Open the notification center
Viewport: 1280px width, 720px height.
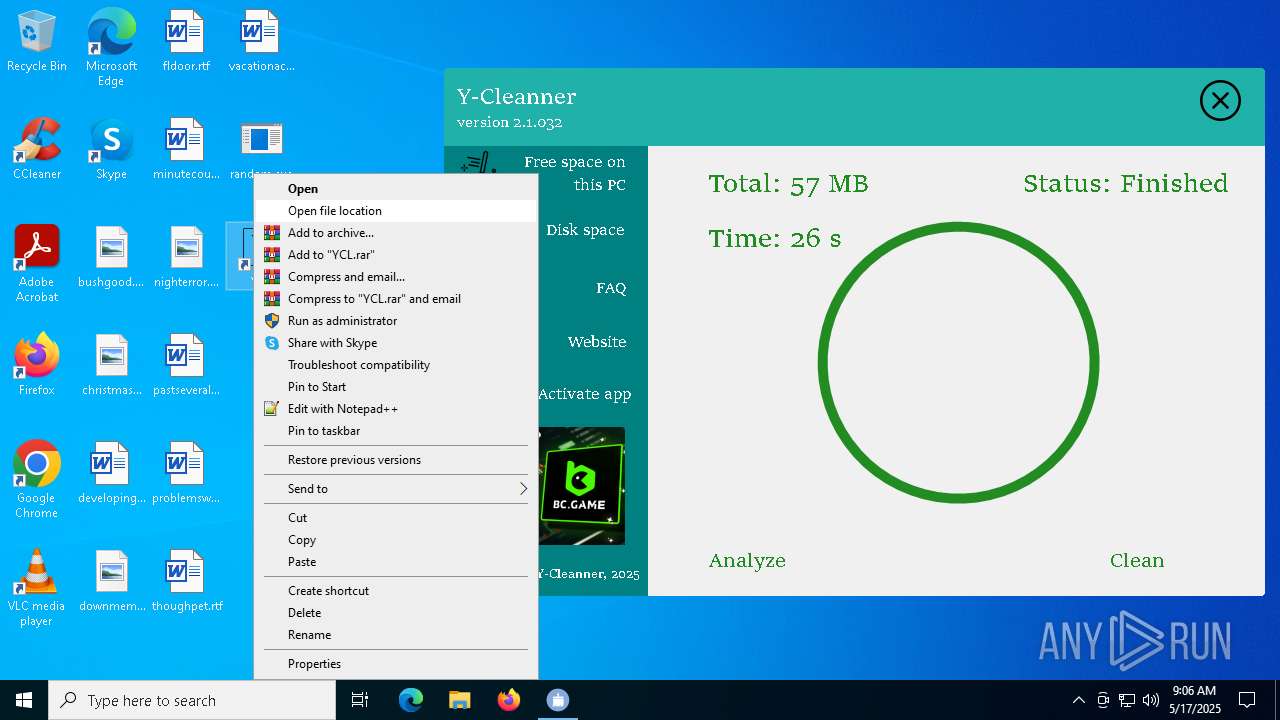(x=1247, y=700)
